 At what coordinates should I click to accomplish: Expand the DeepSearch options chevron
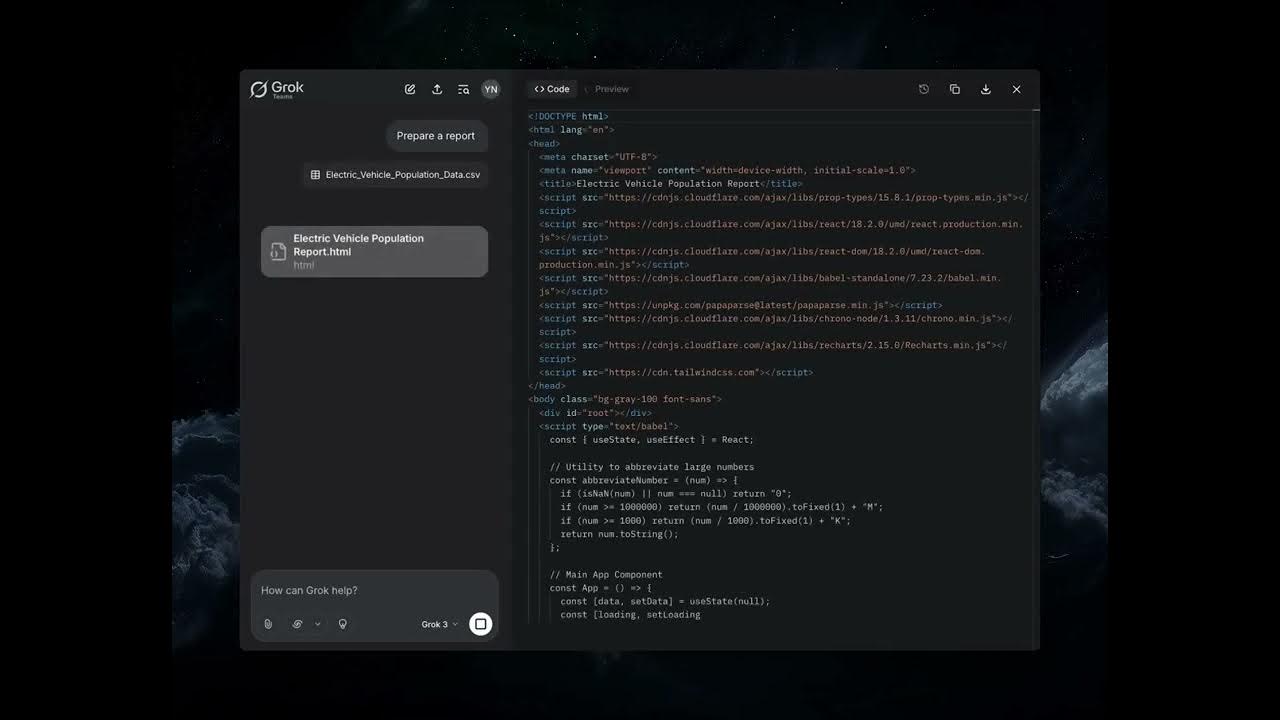(x=318, y=624)
